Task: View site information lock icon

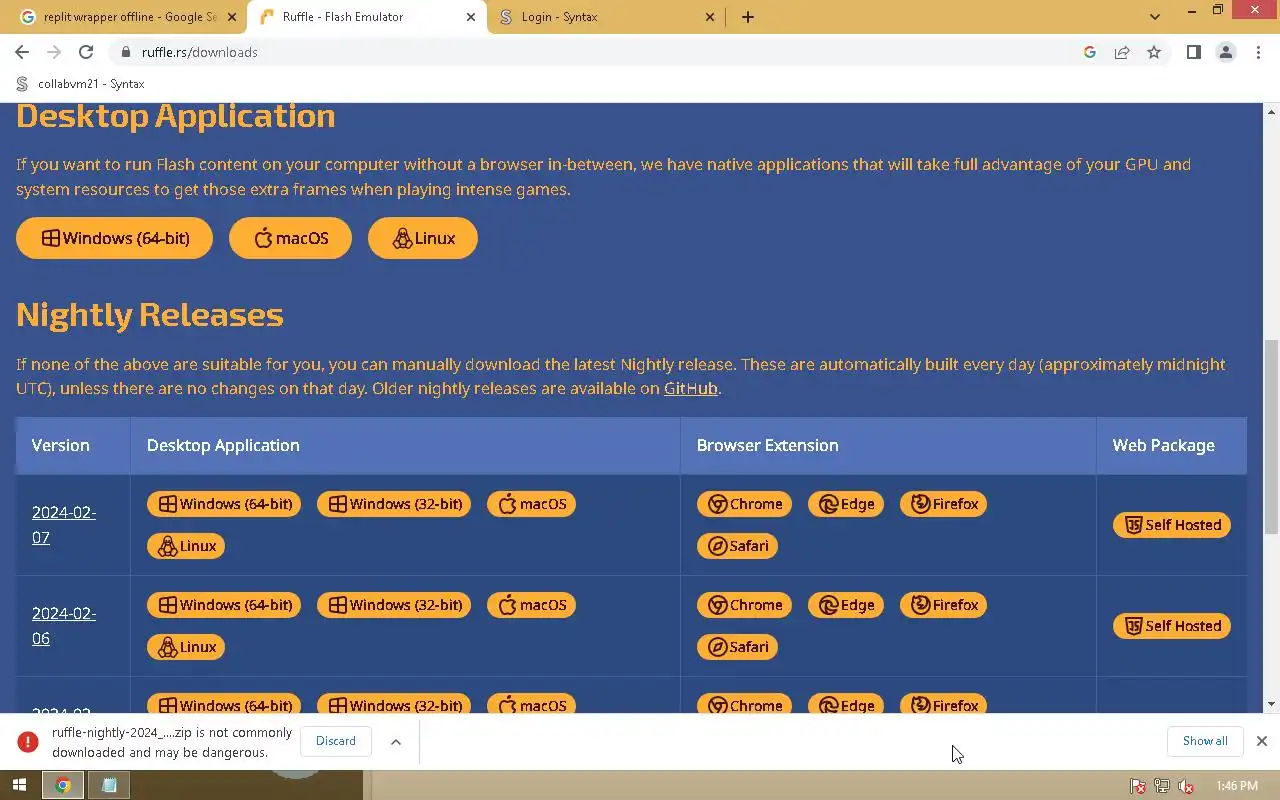Action: click(x=125, y=52)
